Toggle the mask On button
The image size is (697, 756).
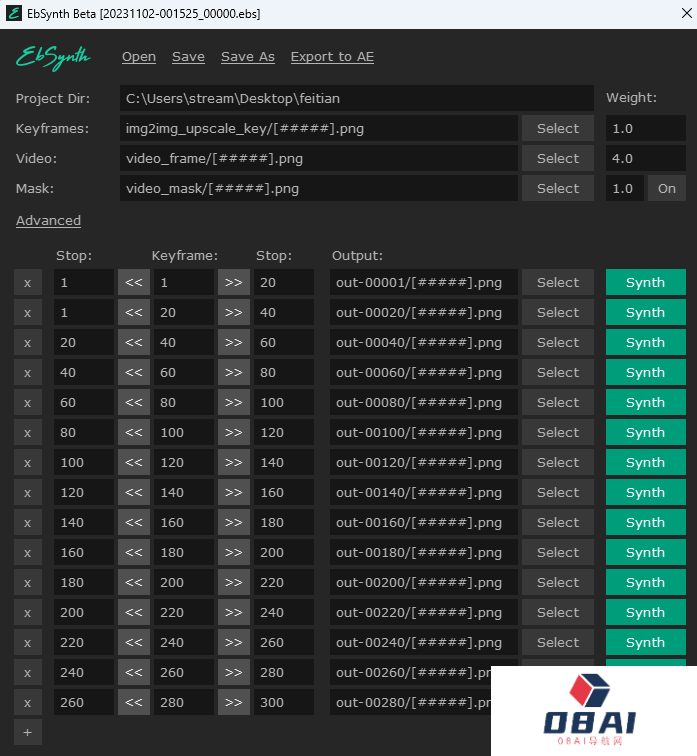coord(667,188)
